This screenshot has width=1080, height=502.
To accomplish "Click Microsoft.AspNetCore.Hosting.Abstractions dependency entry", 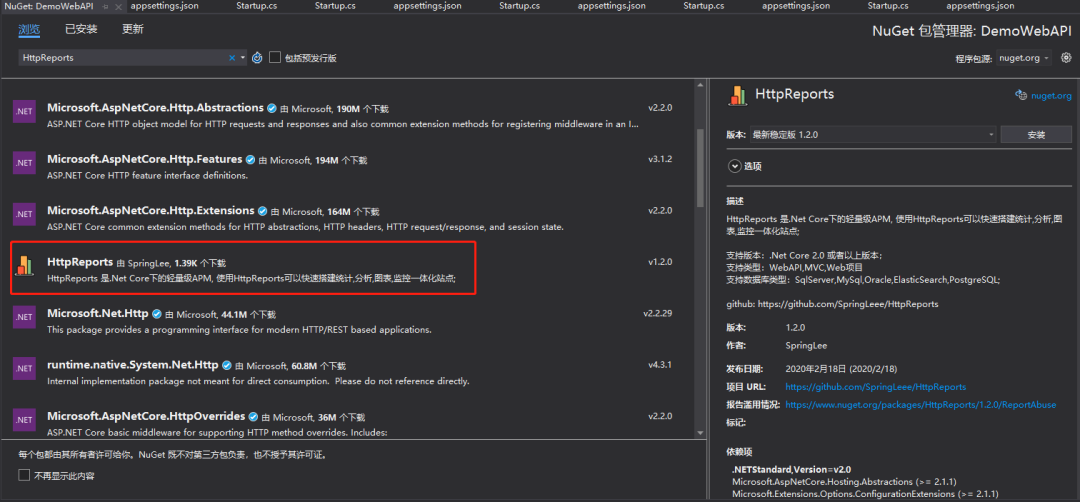I will [x=844, y=482].
